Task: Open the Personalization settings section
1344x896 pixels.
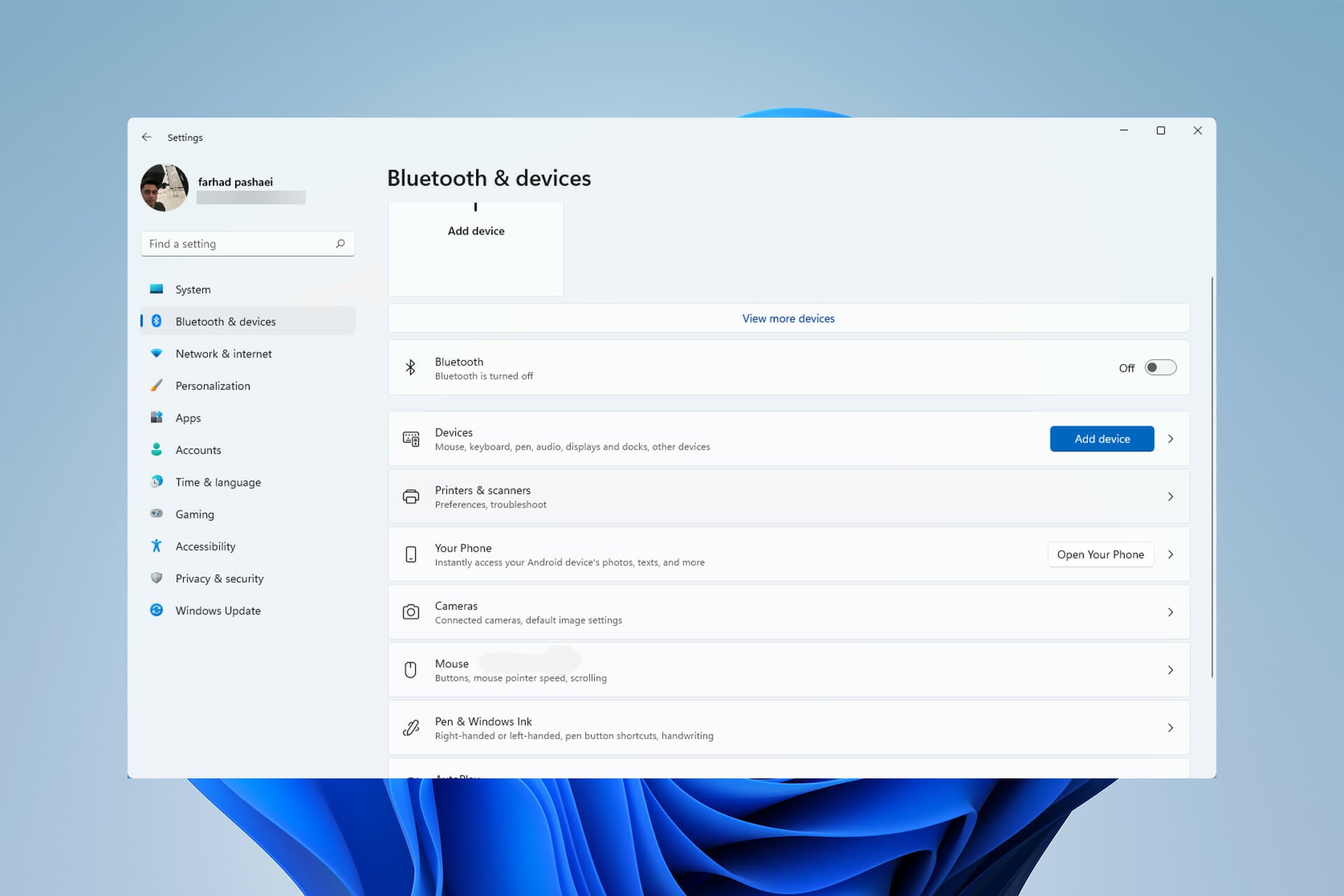Action: click(213, 386)
